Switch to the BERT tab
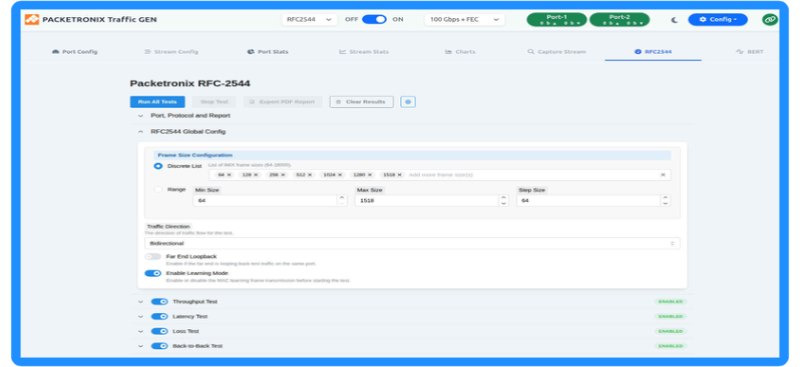The height and width of the screenshot is (367, 800). 749,52
